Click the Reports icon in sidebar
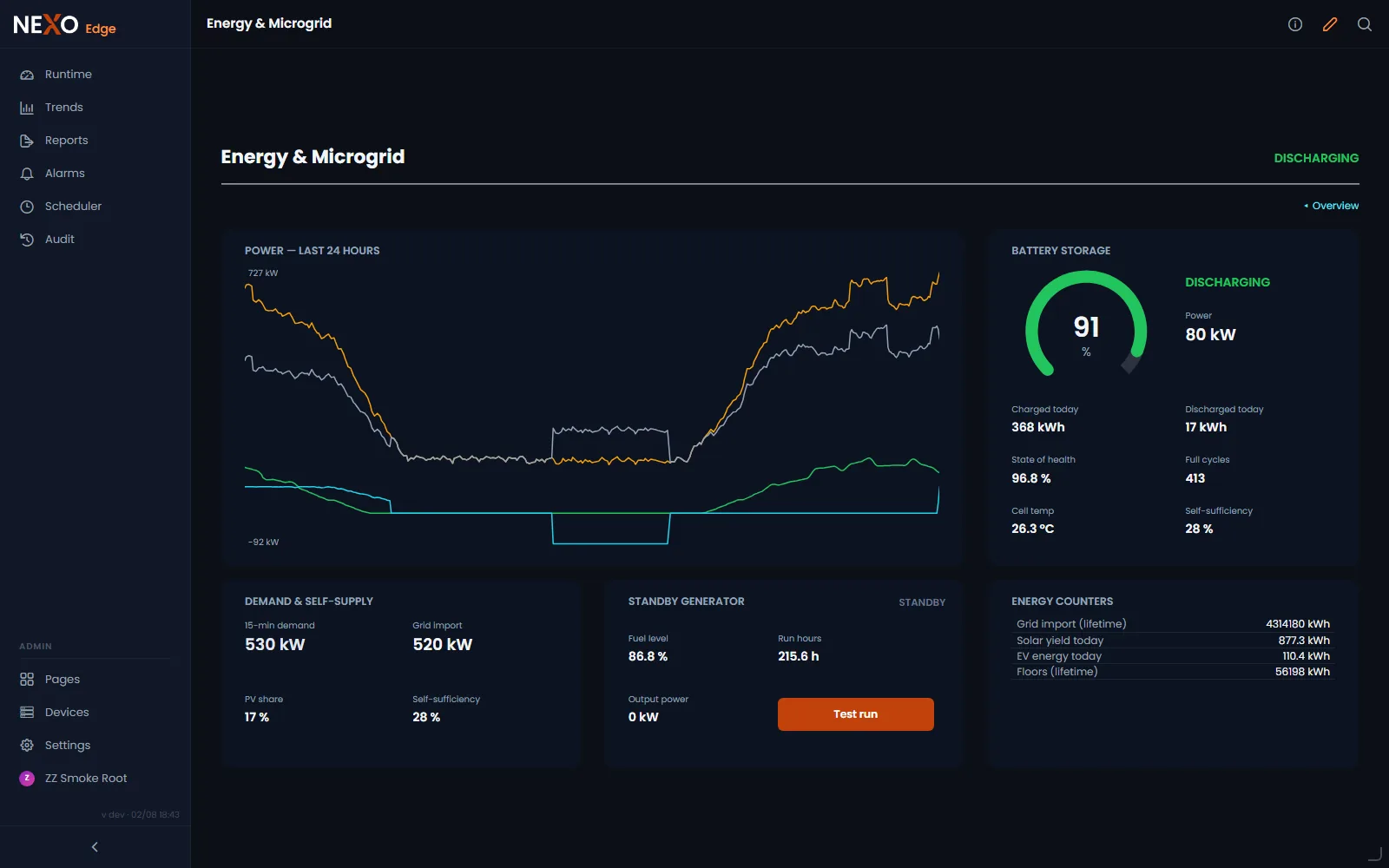 [27, 141]
